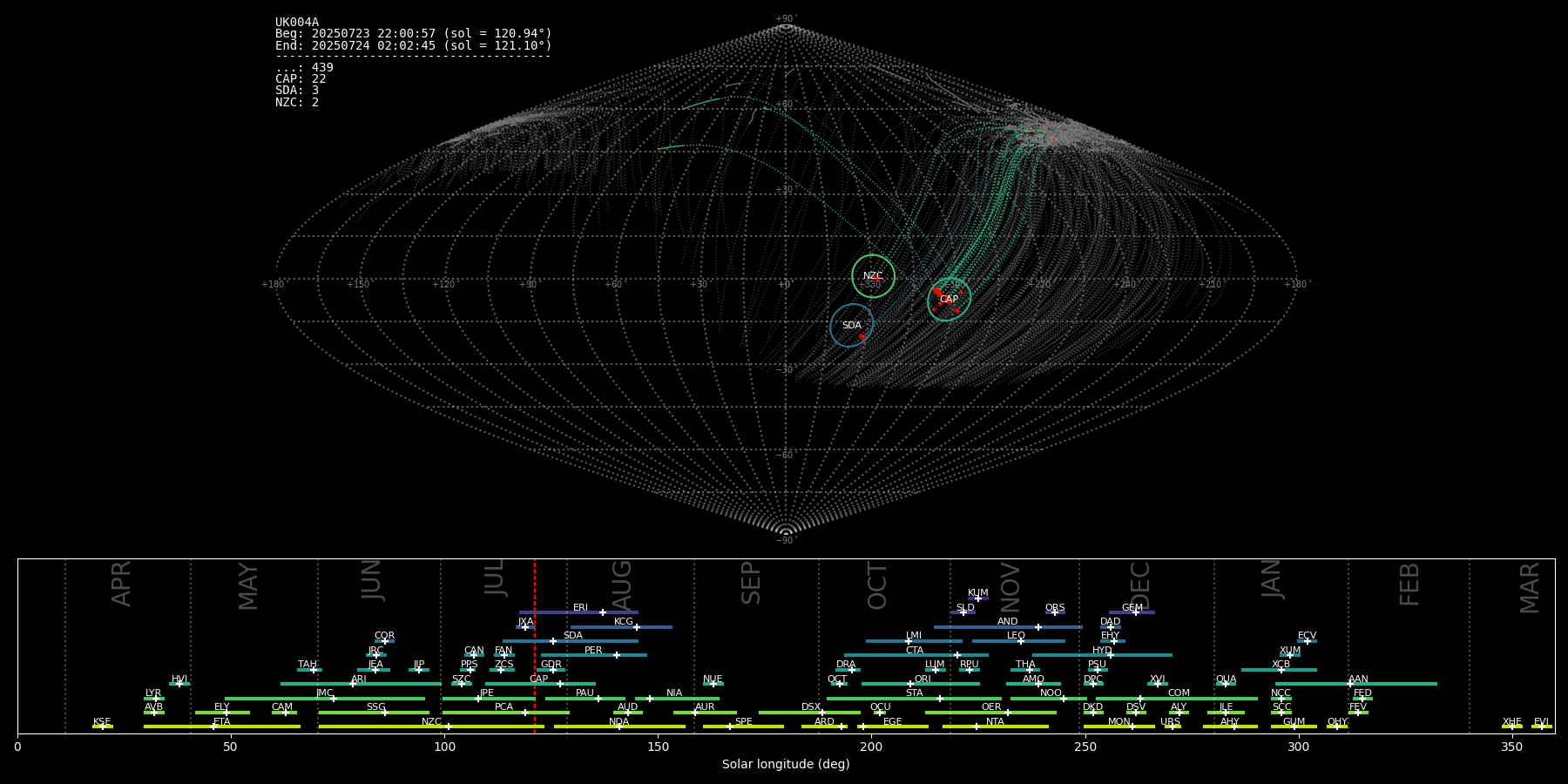Click the Beg: 20250723 22:00:57 line
Viewport: 1568px width, 784px height.
(414, 34)
